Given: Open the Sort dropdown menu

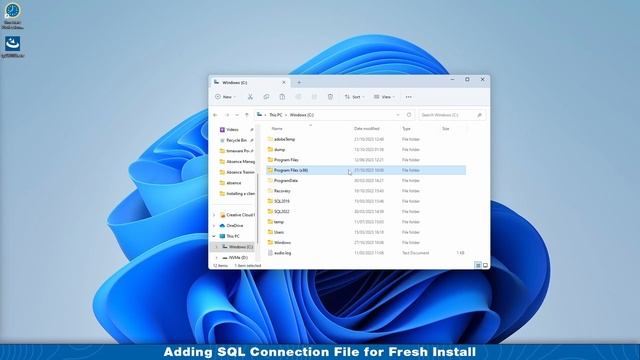Looking at the screenshot, I should (x=354, y=97).
